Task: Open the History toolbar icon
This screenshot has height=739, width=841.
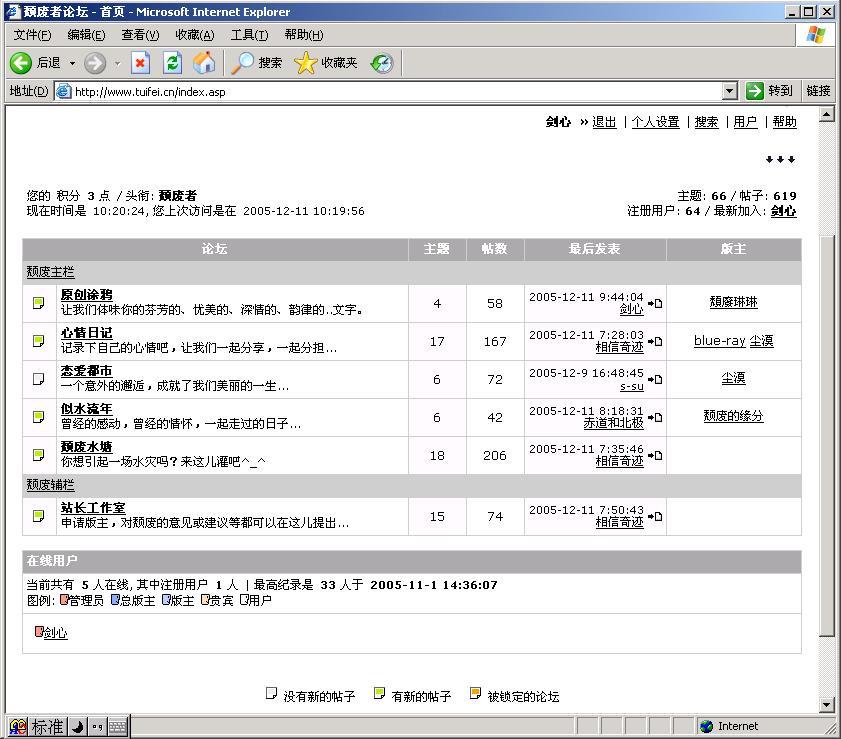Action: [x=382, y=63]
